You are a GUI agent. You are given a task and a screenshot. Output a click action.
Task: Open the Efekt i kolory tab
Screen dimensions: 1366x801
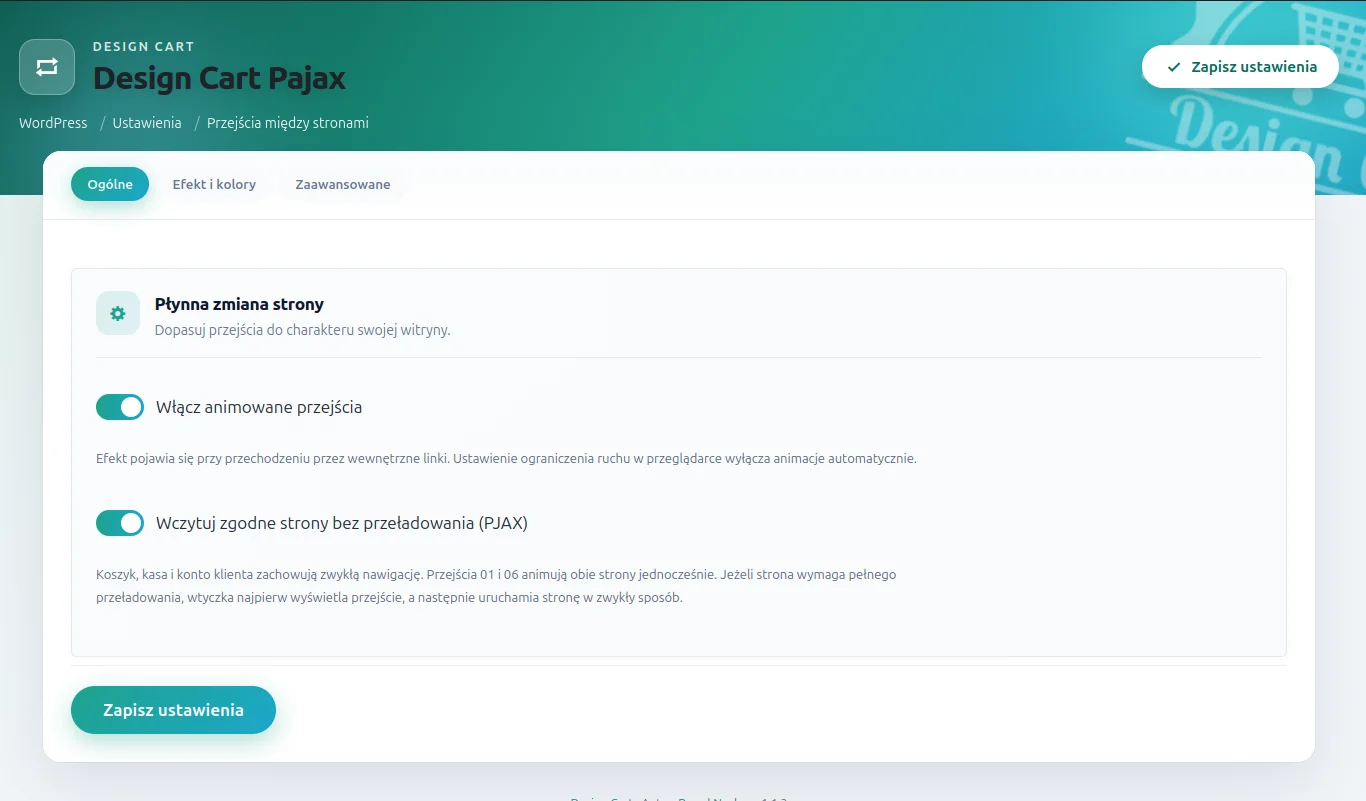(214, 184)
